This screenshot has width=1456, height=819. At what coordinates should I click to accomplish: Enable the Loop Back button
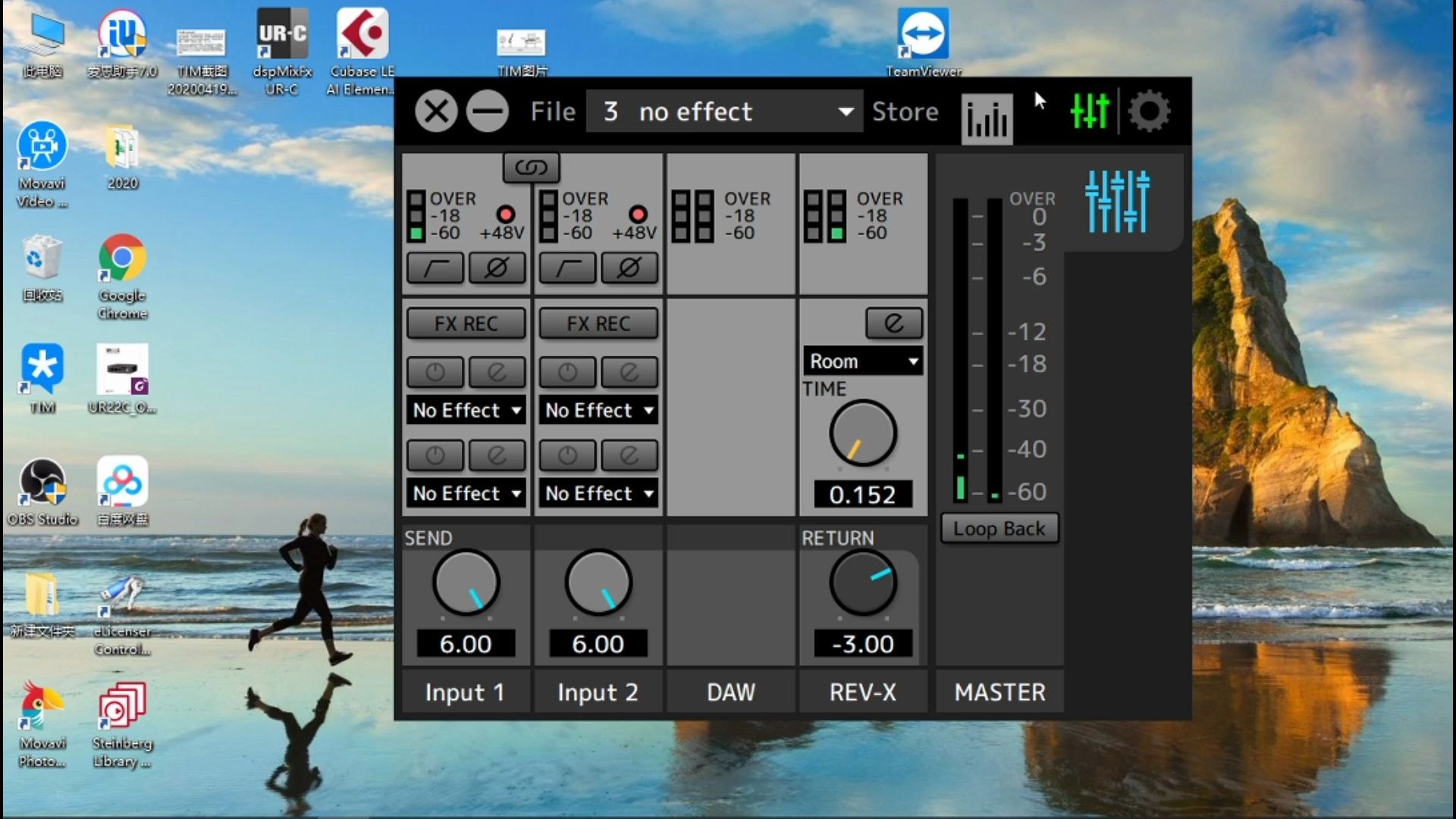(x=999, y=528)
